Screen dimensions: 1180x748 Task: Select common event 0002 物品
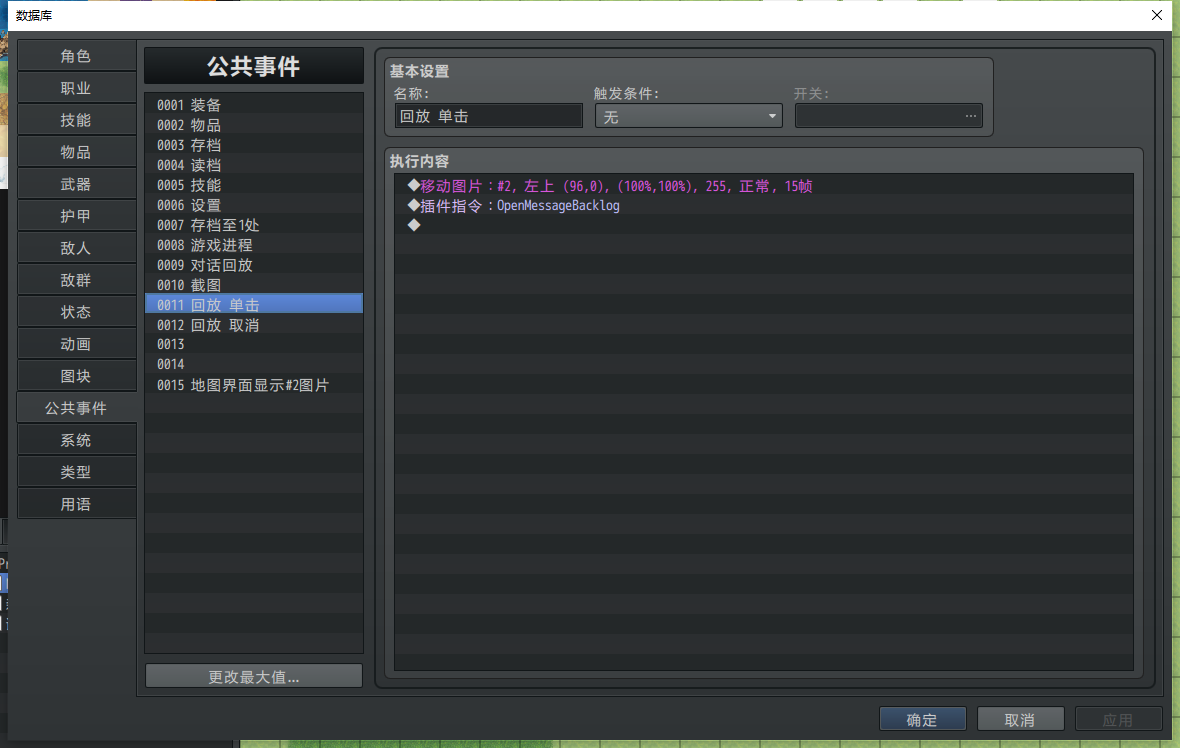click(x=254, y=125)
